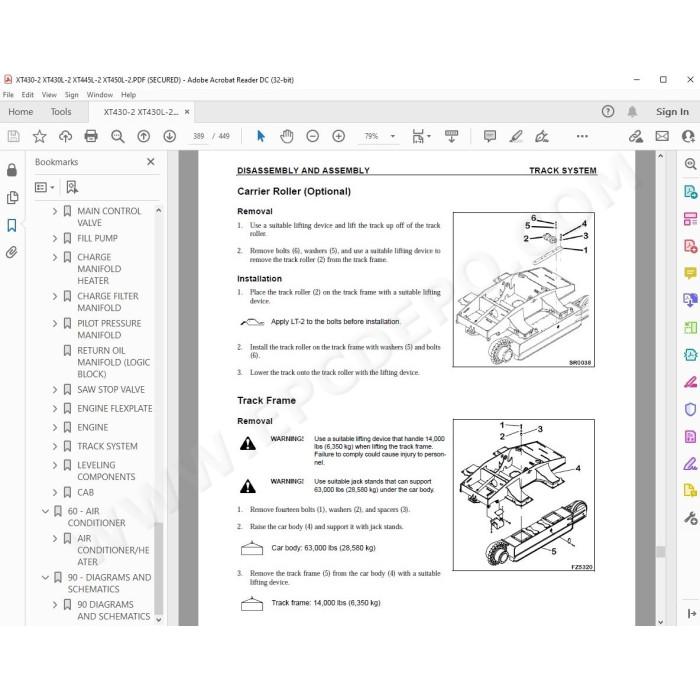Click the document scroll down arrow
700x700 pixels.
660,621
